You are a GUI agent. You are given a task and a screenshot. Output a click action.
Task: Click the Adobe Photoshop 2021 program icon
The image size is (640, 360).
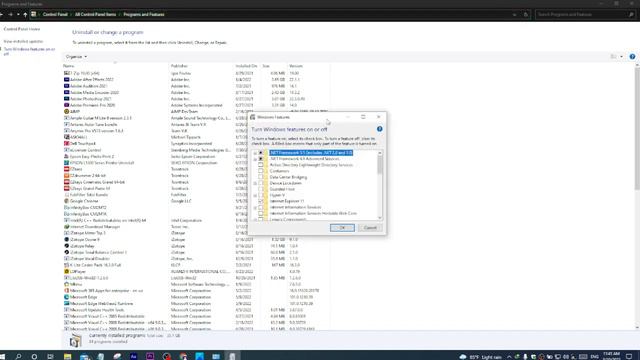tap(67, 99)
